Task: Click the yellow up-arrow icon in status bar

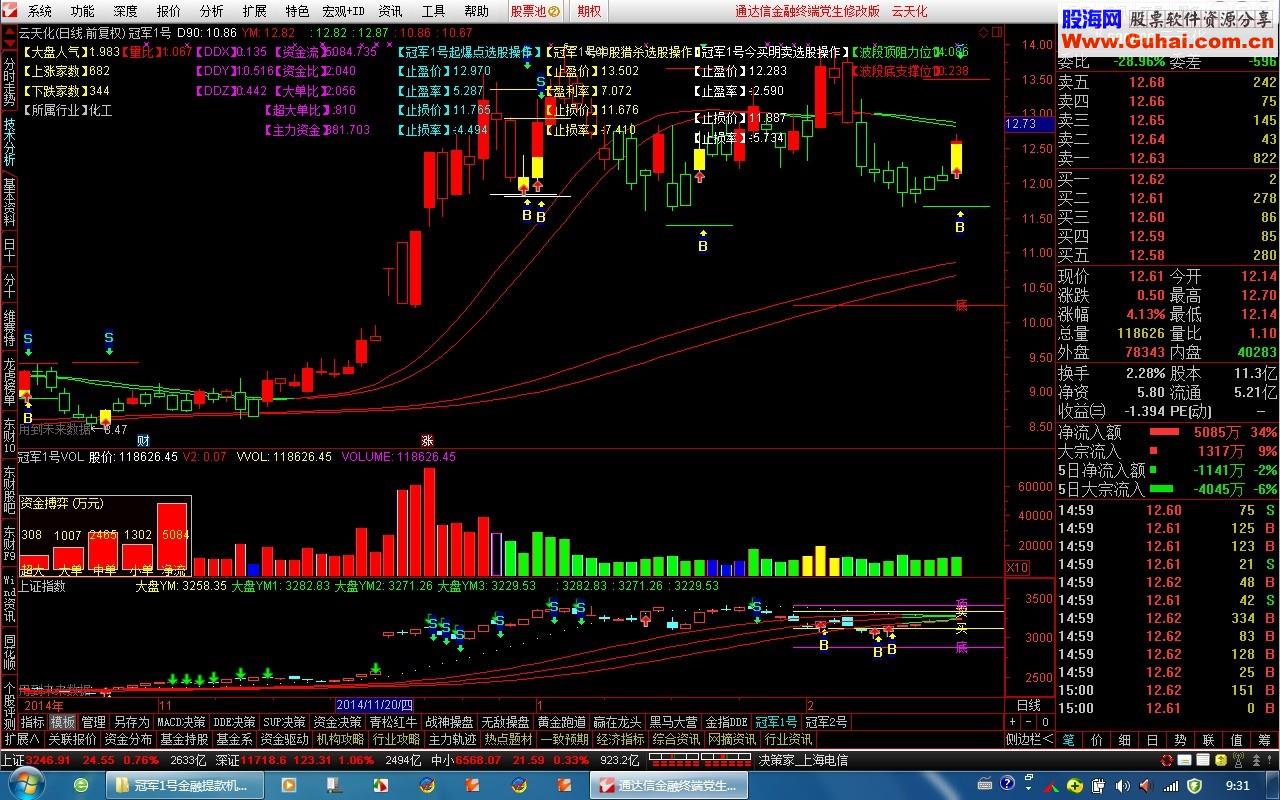Action: pos(1221,760)
